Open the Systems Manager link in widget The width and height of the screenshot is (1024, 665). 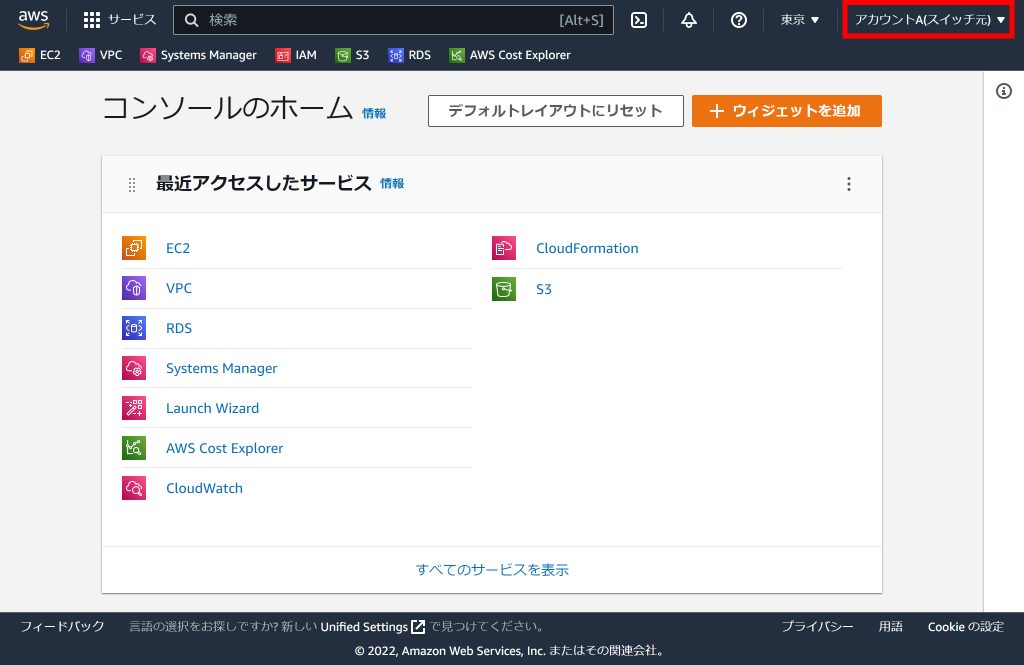tap(221, 368)
